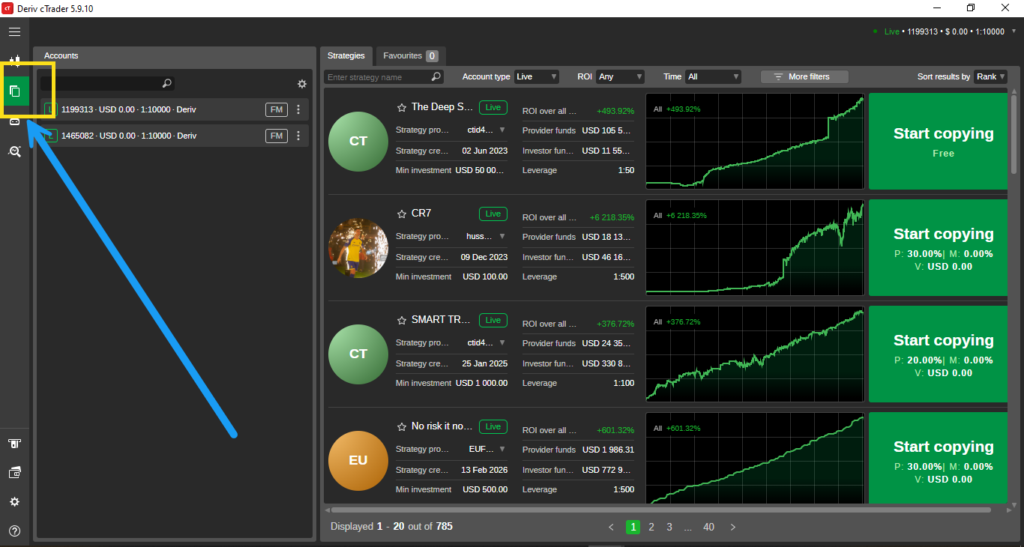Go to results page 3
This screenshot has height=547, width=1024.
[x=669, y=527]
